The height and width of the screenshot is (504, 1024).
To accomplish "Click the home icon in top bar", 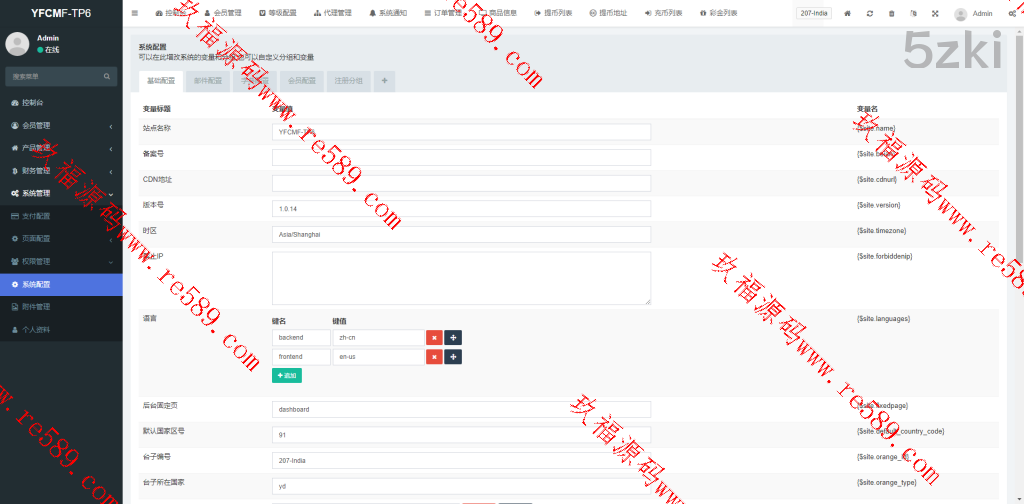I will (x=848, y=14).
